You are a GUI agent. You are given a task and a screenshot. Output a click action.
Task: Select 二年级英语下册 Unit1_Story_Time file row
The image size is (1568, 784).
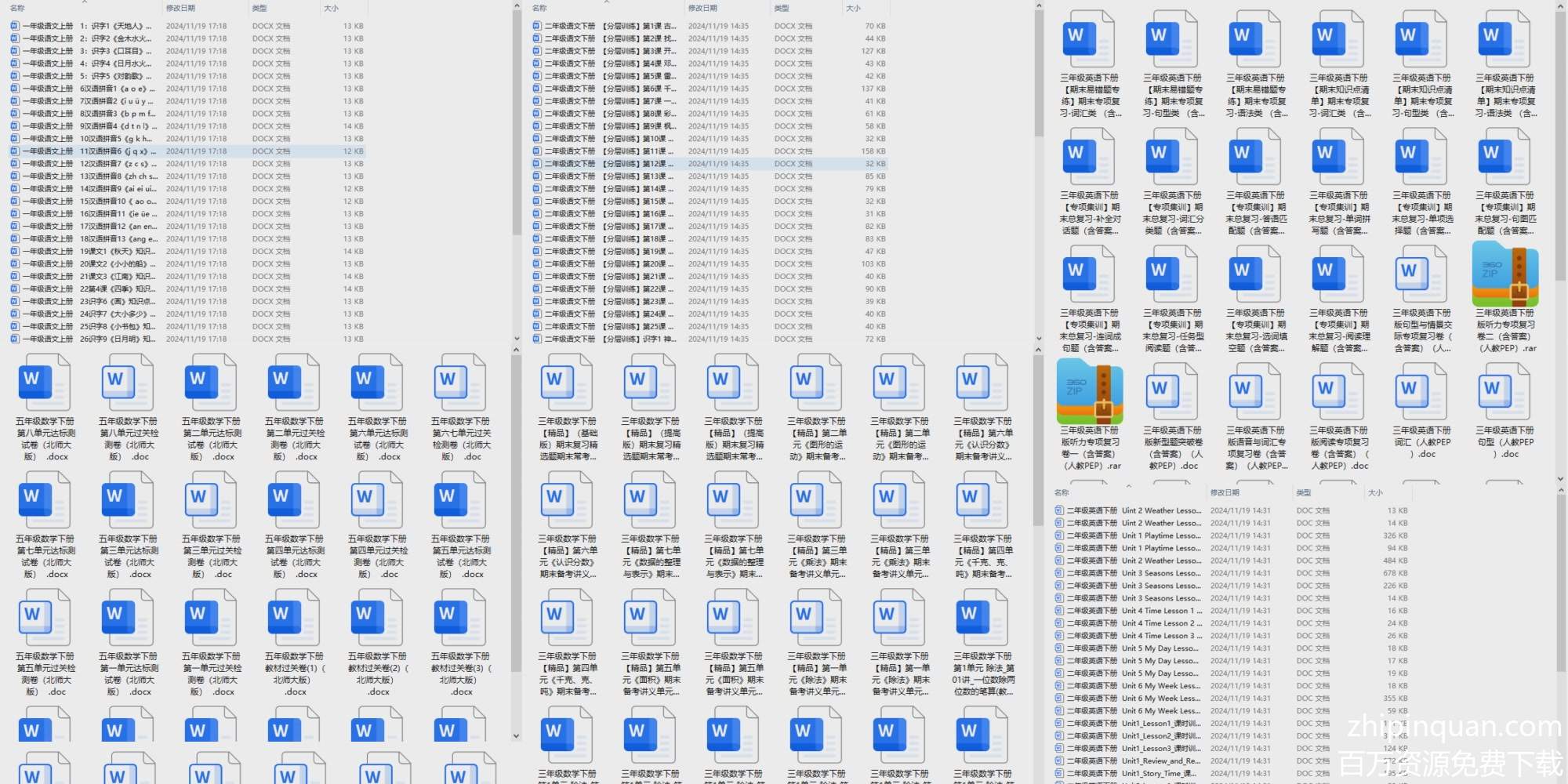point(1160,774)
